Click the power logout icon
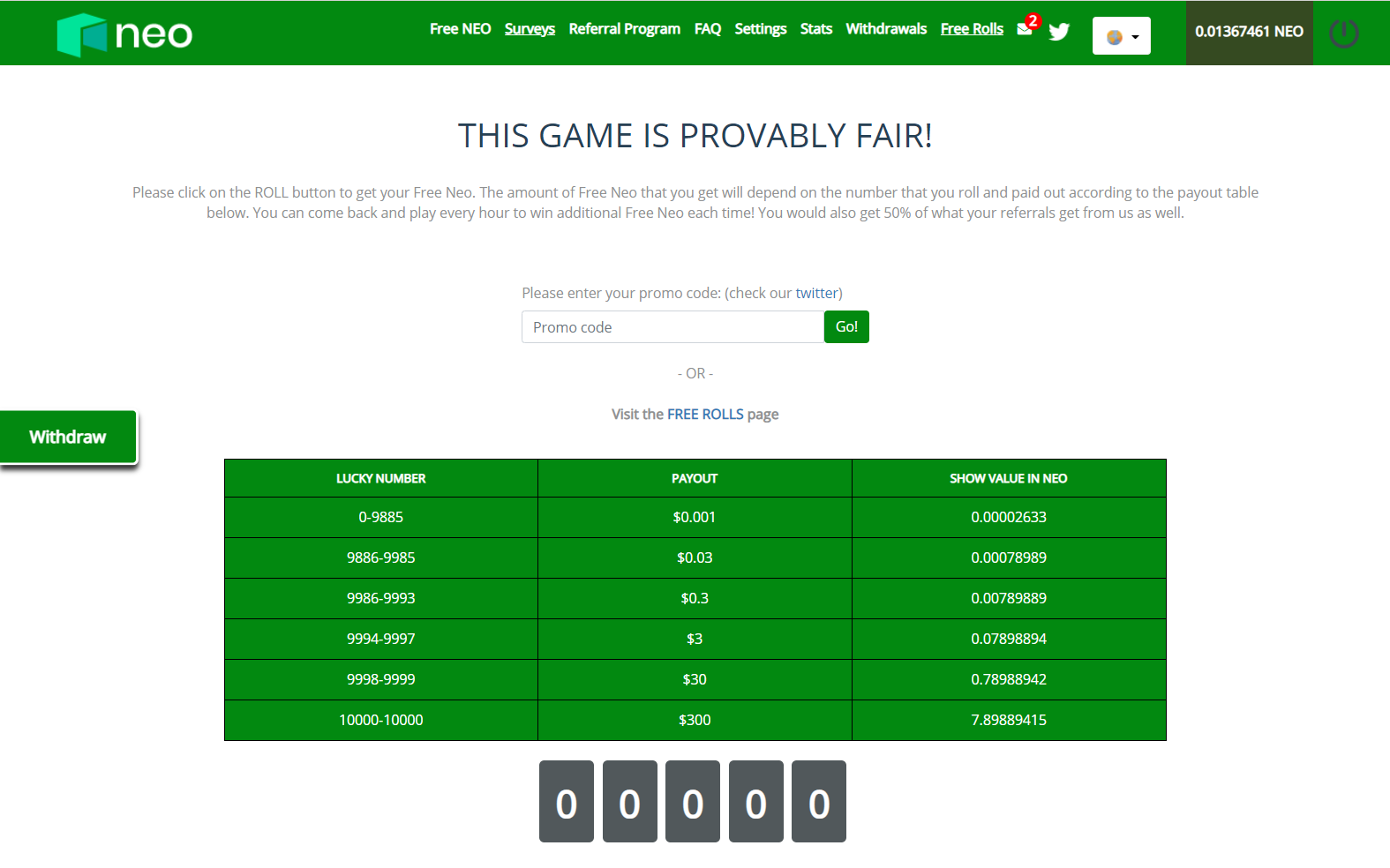1390x868 pixels. [1343, 34]
